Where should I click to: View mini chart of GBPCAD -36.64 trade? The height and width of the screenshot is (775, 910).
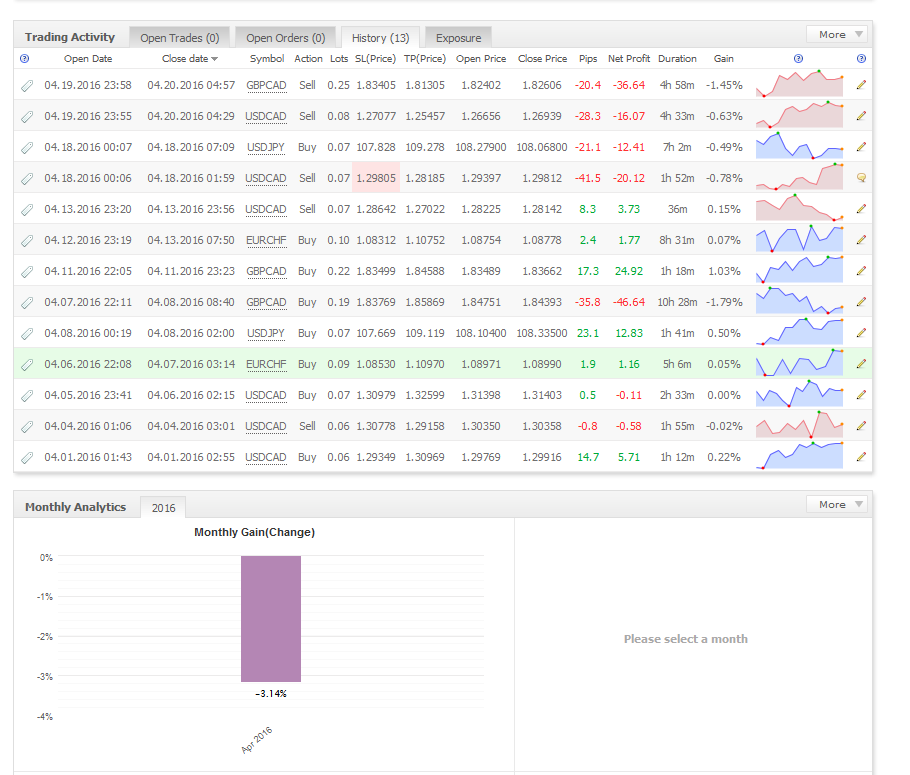coord(800,85)
